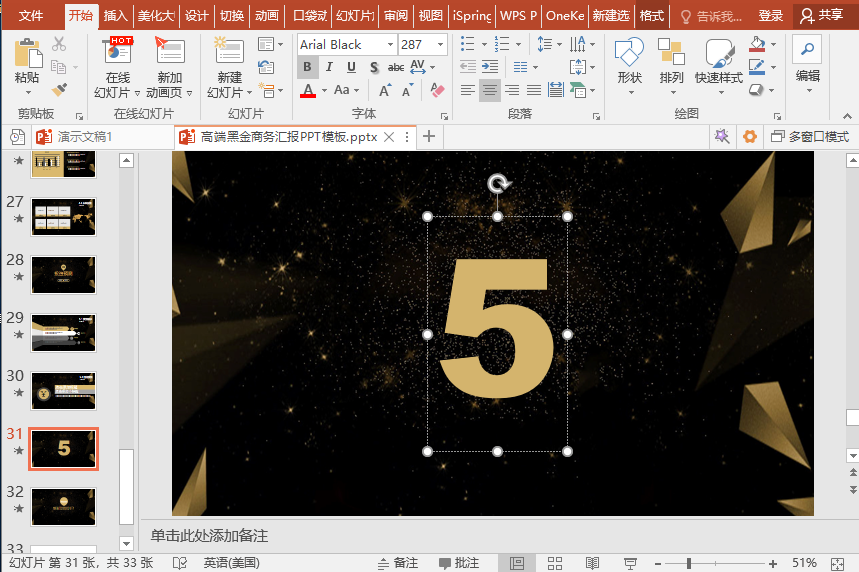The height and width of the screenshot is (572, 859).
Task: Click the 共享 Share button
Action: point(822,15)
